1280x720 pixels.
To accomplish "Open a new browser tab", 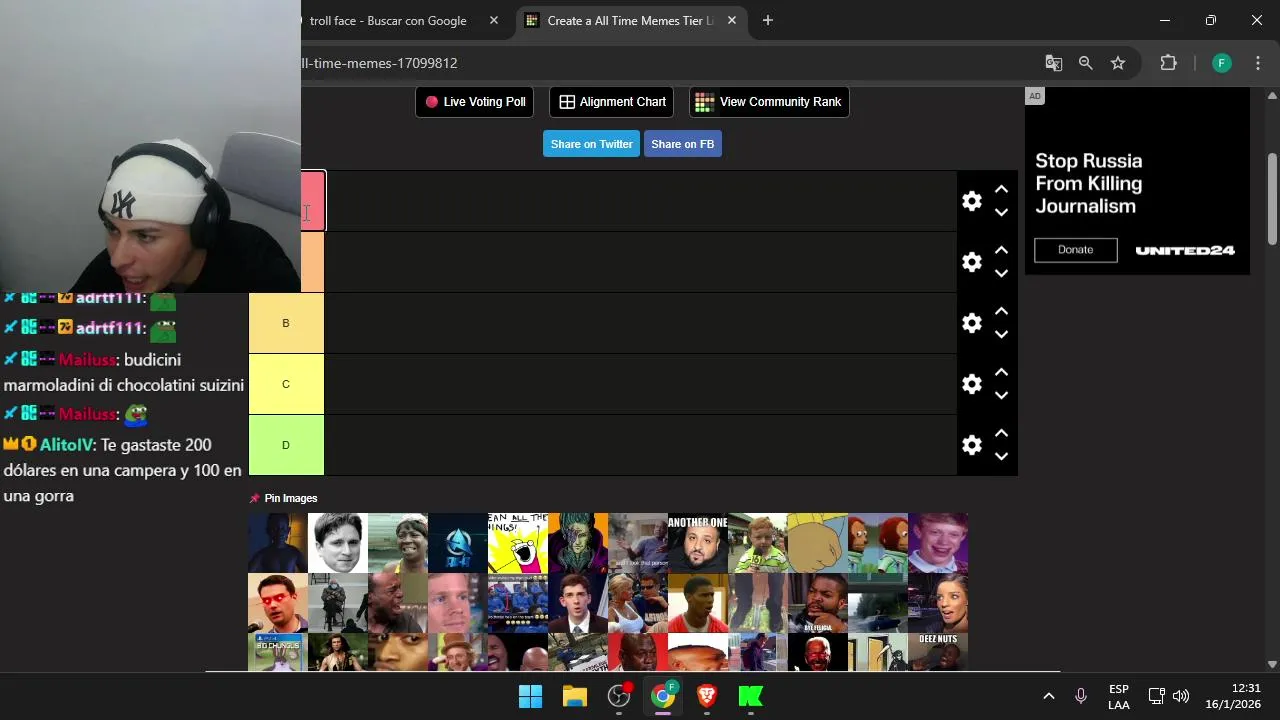I will tap(768, 21).
